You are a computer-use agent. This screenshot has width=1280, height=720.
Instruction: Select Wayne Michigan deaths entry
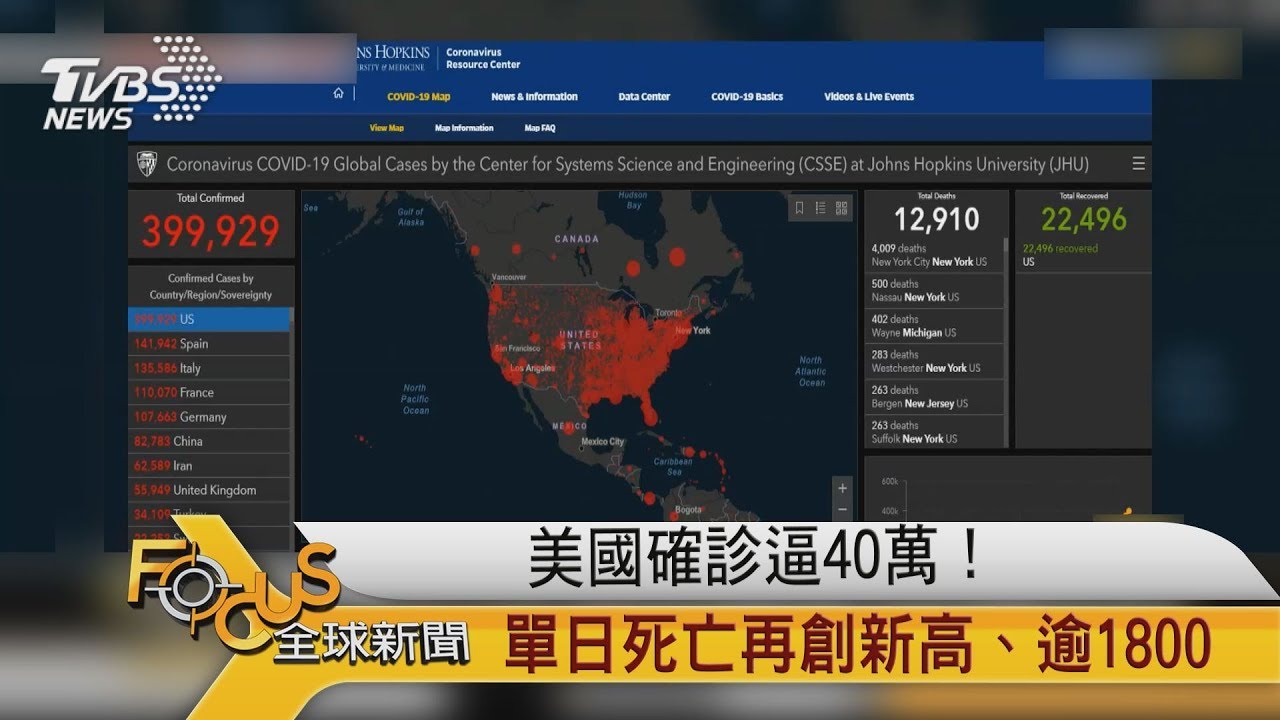coord(934,326)
